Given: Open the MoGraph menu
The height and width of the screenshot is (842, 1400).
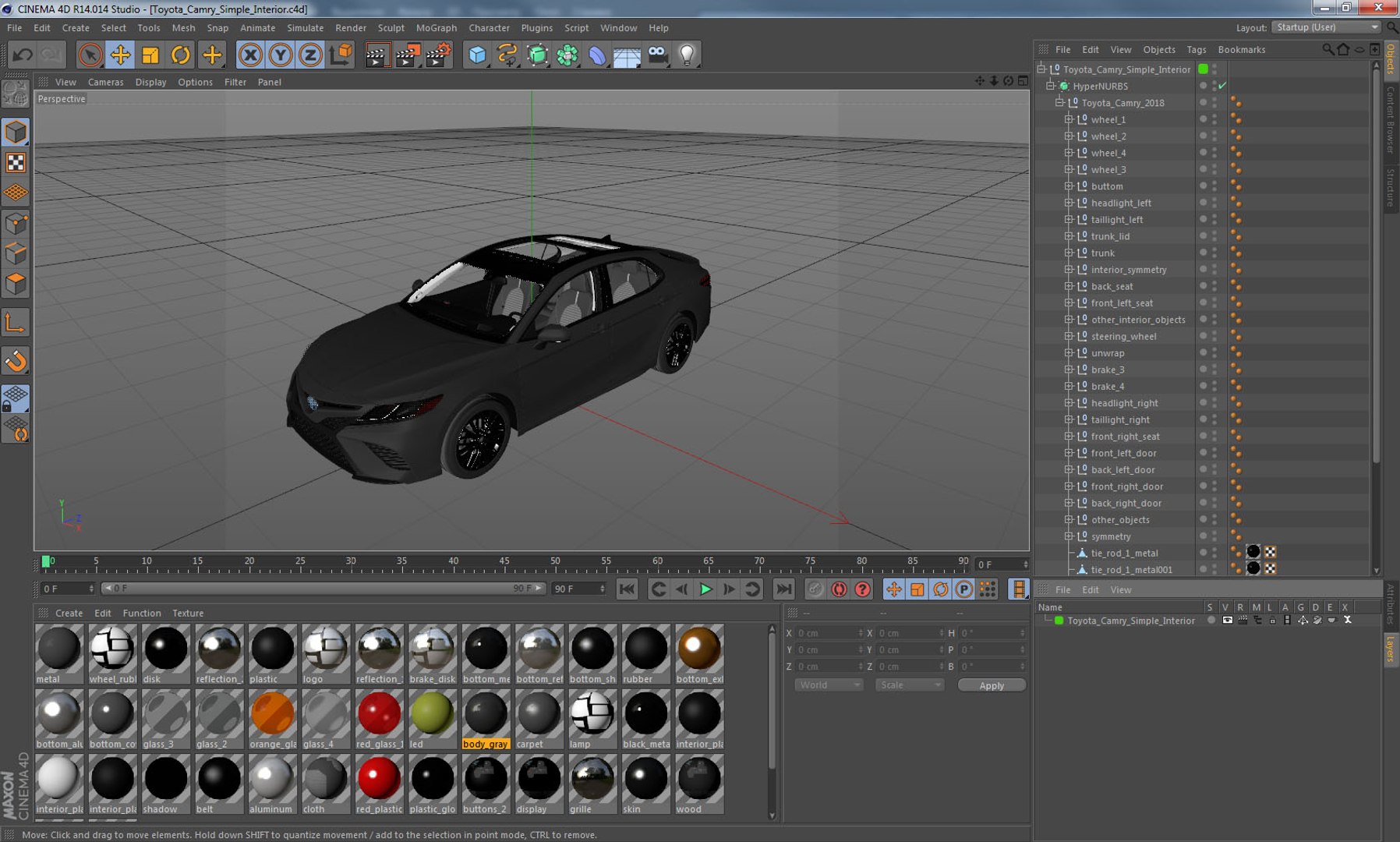Looking at the screenshot, I should point(437,27).
